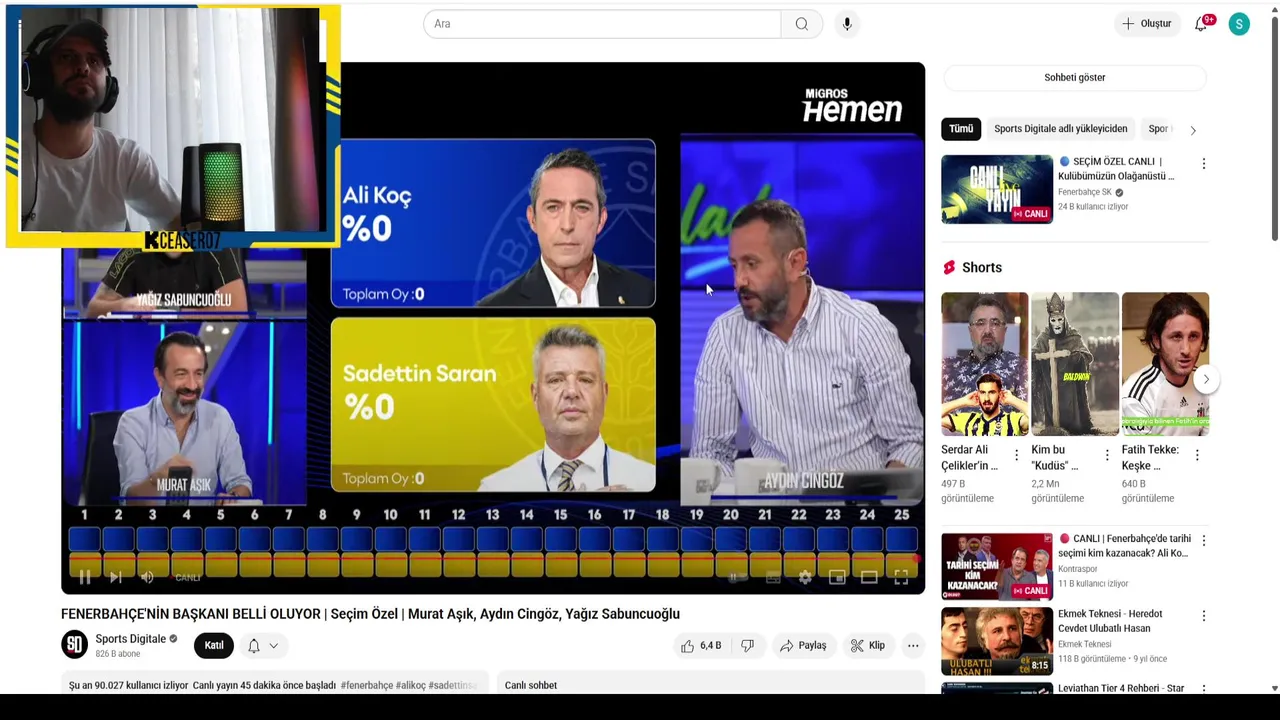Open player settings gear
Screen dimensions: 1280x720
805,577
